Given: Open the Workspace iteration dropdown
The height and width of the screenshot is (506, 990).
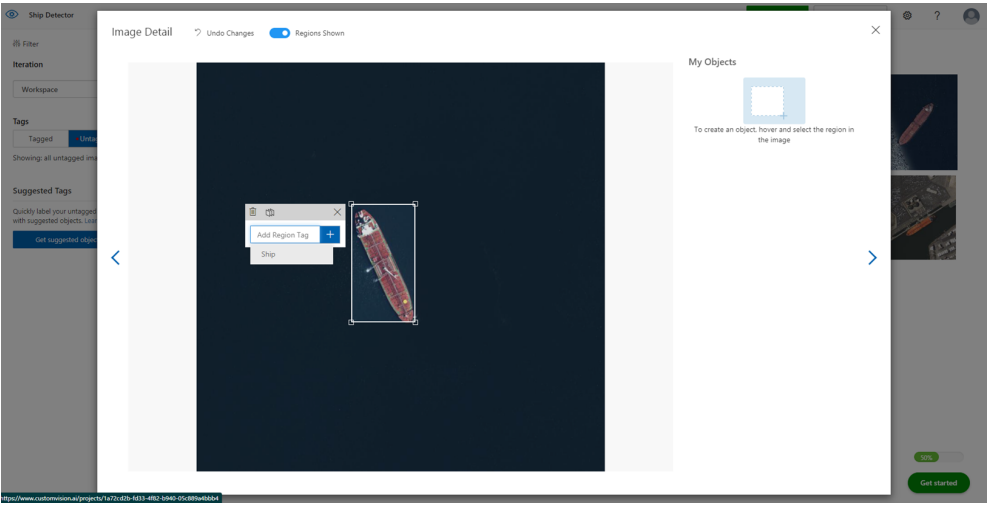Looking at the screenshot, I should pyautogui.click(x=55, y=90).
